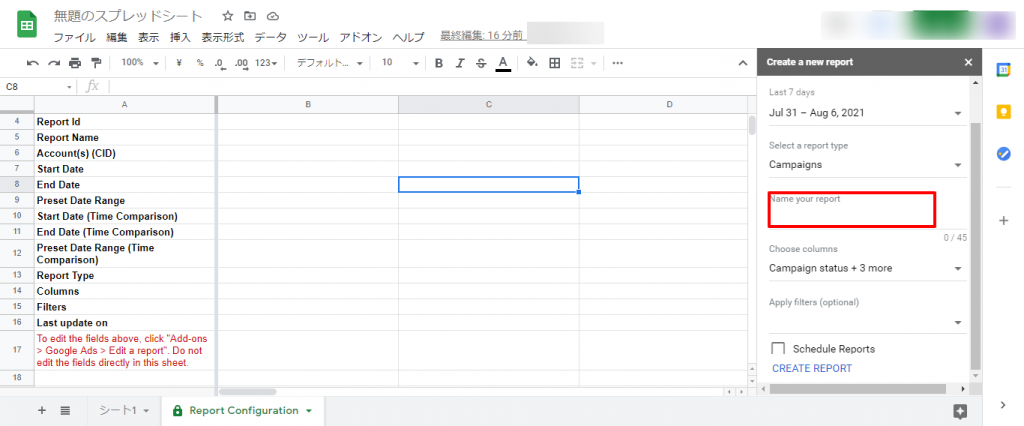Click the Report Name cell
This screenshot has width=1024, height=426.
point(125,137)
